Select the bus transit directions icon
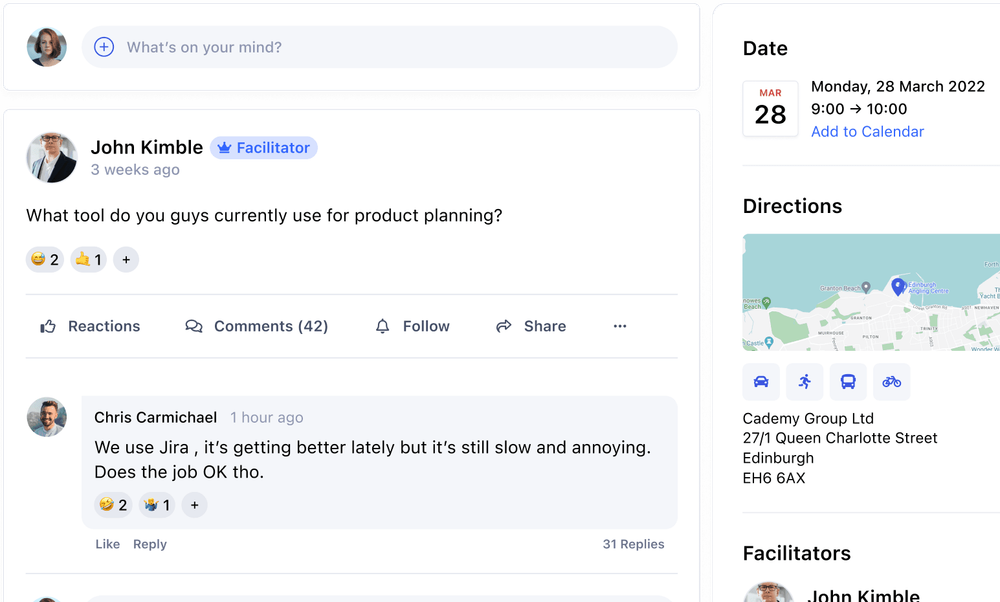The width and height of the screenshot is (1000, 602). [x=848, y=381]
